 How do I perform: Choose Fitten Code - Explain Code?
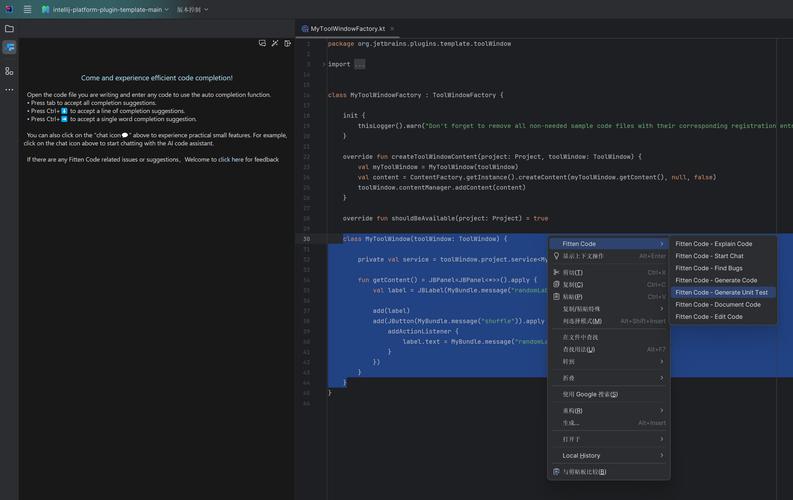point(713,243)
